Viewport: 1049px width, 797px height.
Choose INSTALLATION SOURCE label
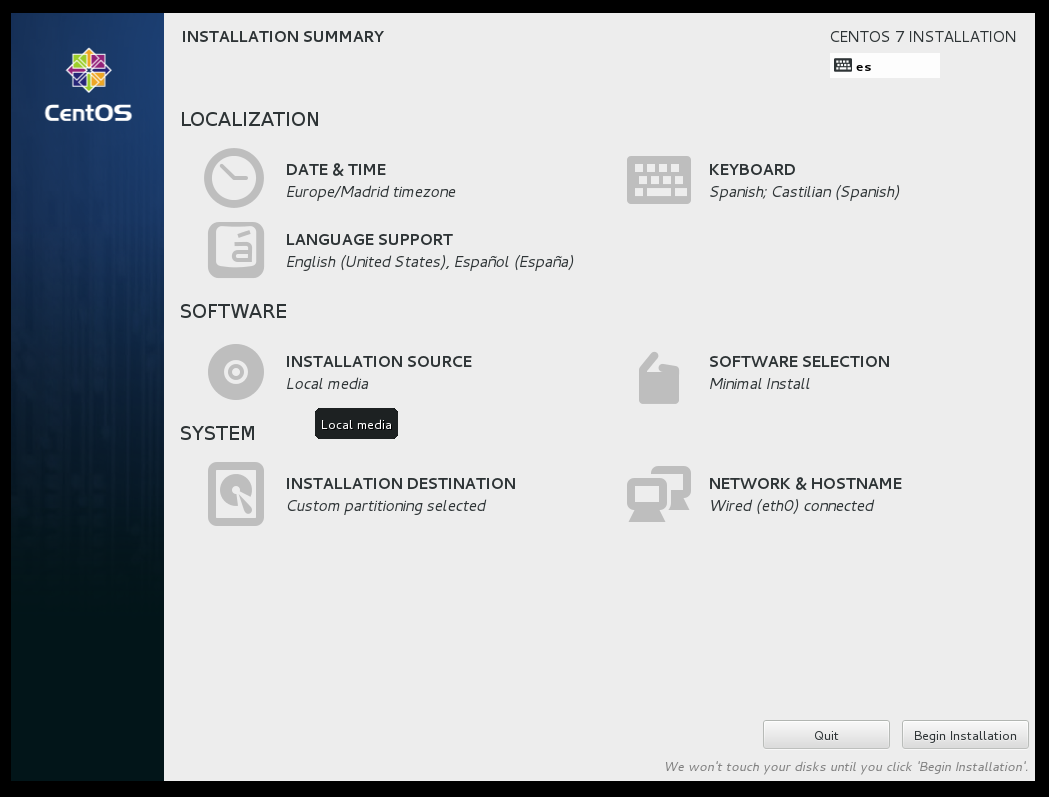pos(379,361)
